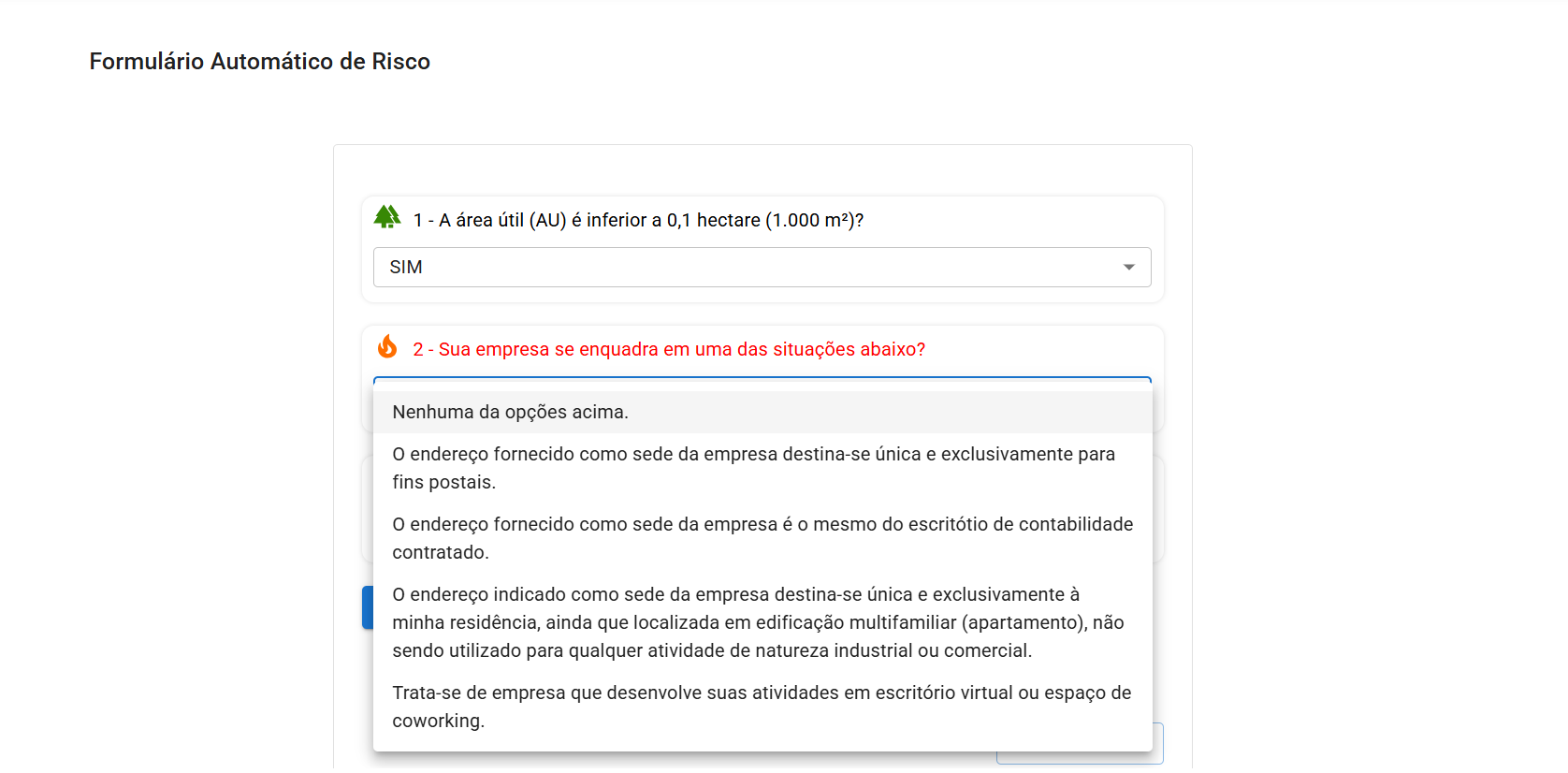The image size is (1568, 773).
Task: Click the 'Formulário Automático de Risco' heading
Action: [260, 61]
